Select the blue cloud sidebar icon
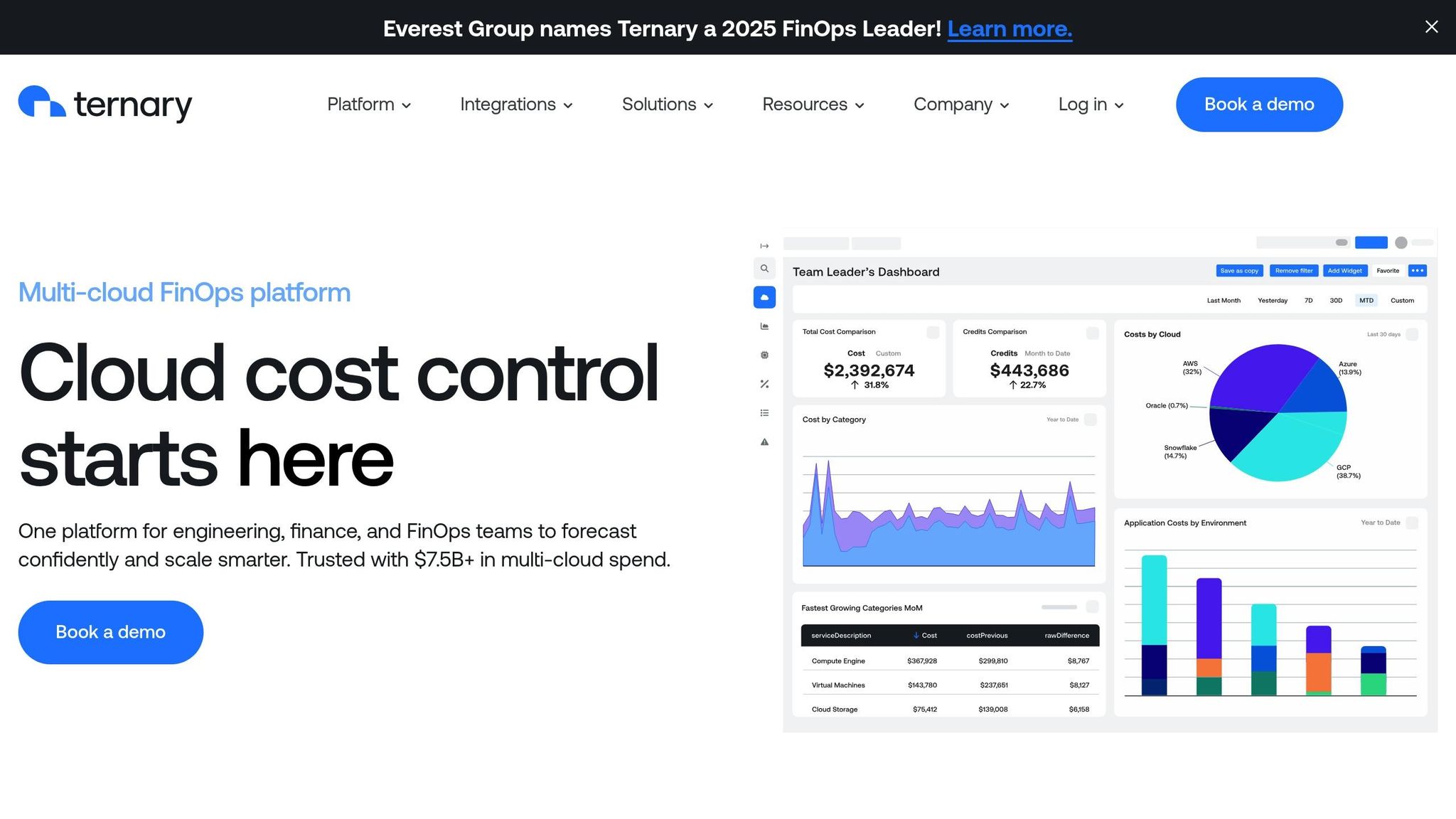1456x819 pixels. coord(764,297)
